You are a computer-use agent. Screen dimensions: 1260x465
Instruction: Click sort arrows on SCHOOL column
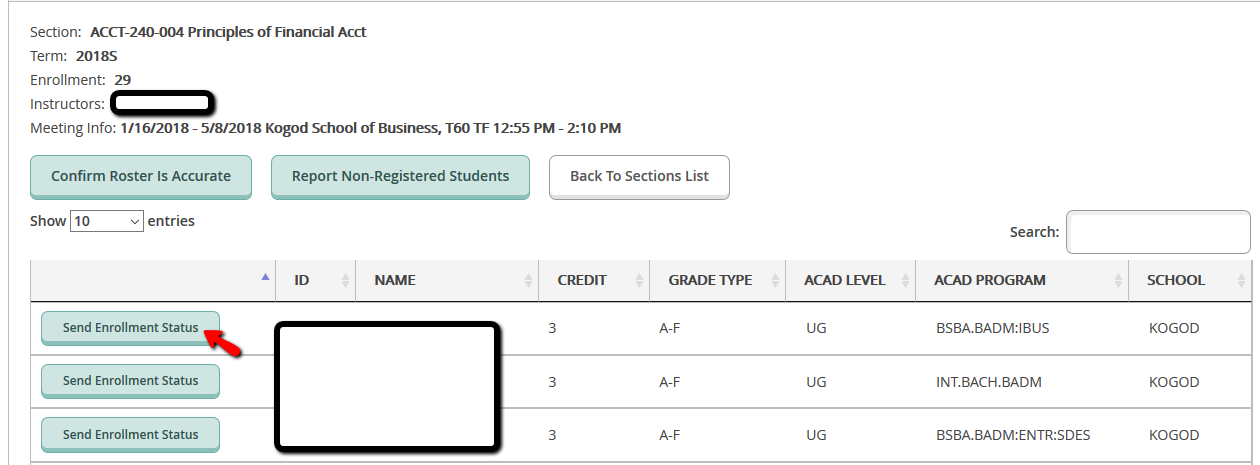click(1240, 281)
